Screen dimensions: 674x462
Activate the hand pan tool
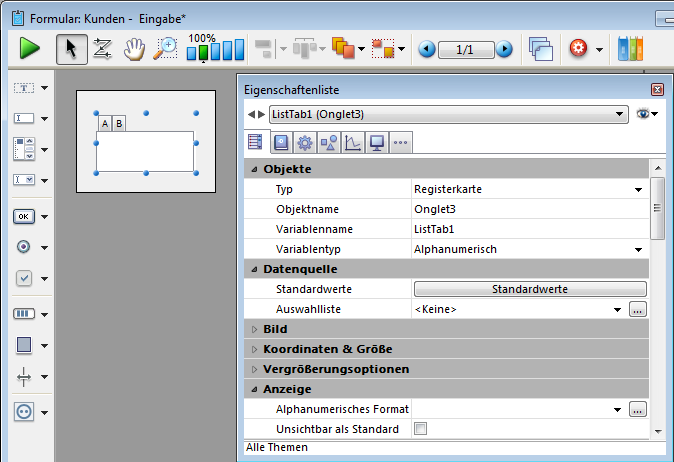click(134, 49)
